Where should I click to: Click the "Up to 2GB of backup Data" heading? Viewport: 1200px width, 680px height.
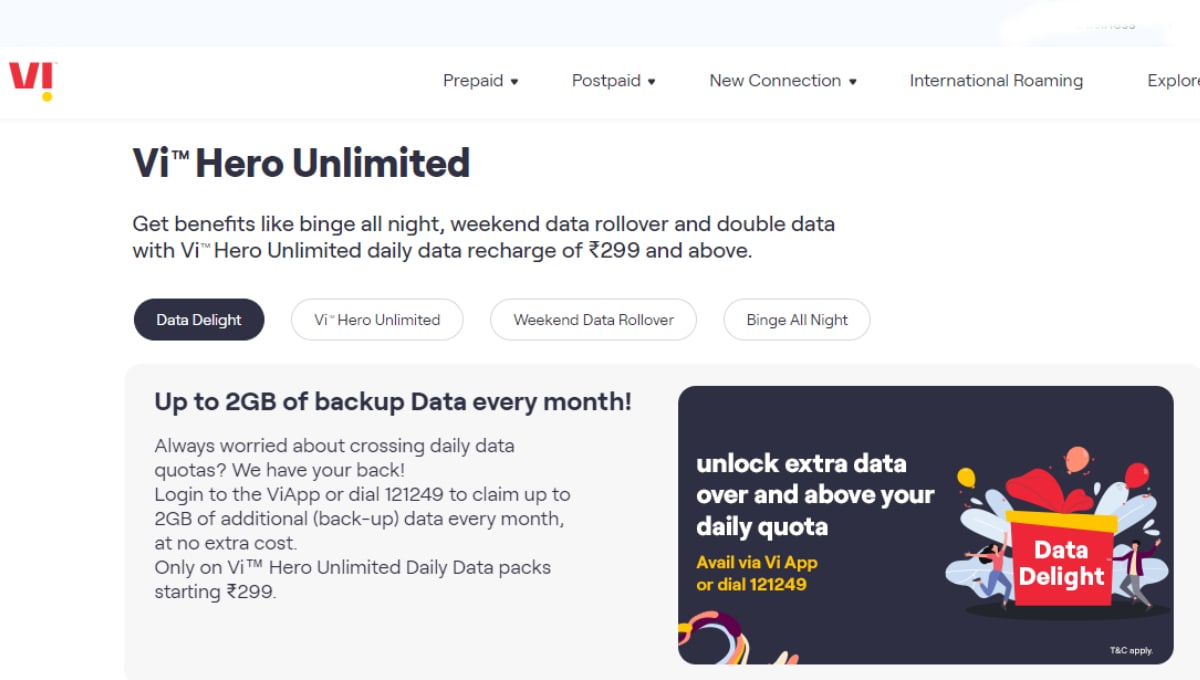(x=392, y=402)
